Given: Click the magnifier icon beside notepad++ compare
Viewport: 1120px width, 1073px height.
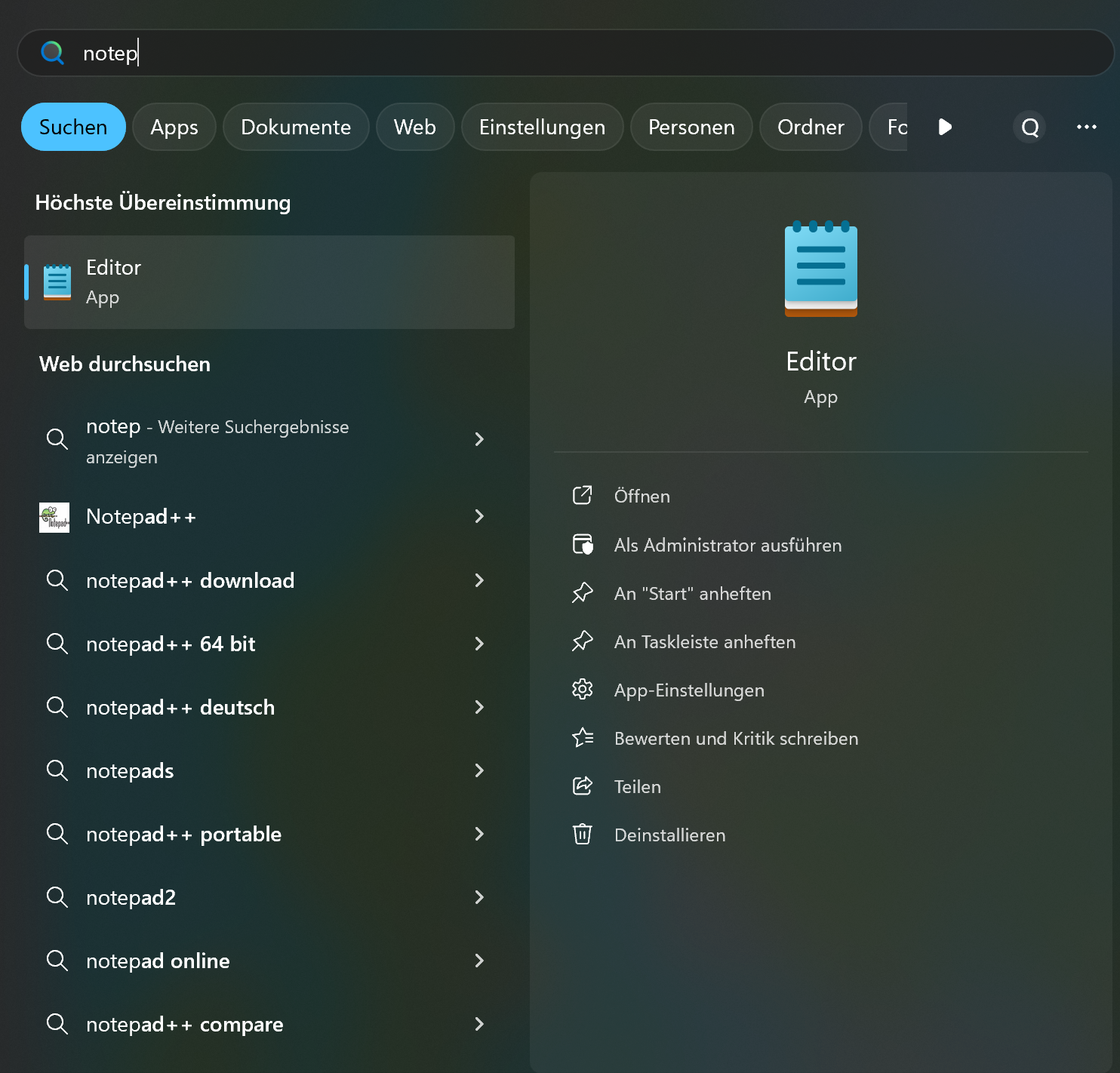Looking at the screenshot, I should pyautogui.click(x=57, y=1024).
